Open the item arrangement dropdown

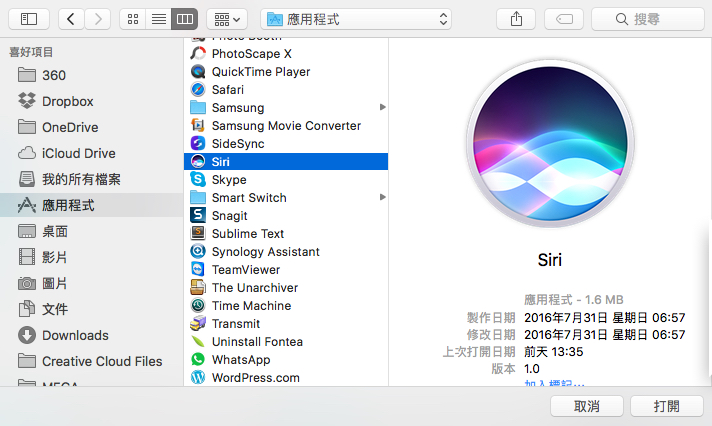coord(227,19)
